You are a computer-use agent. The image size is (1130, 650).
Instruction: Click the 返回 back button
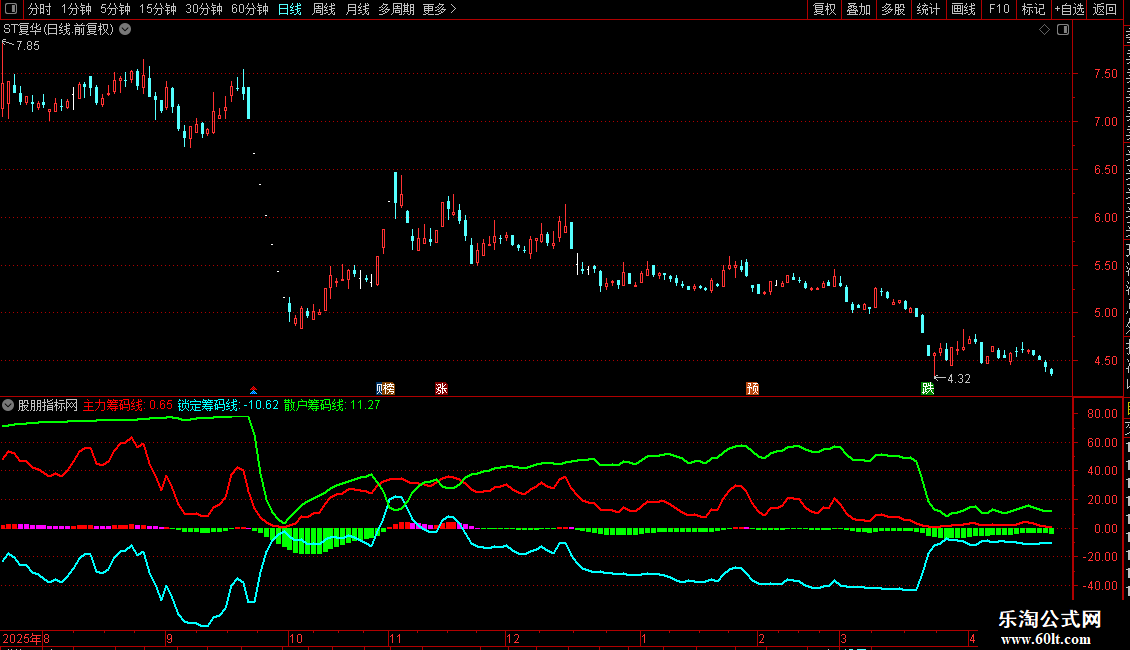click(1104, 9)
